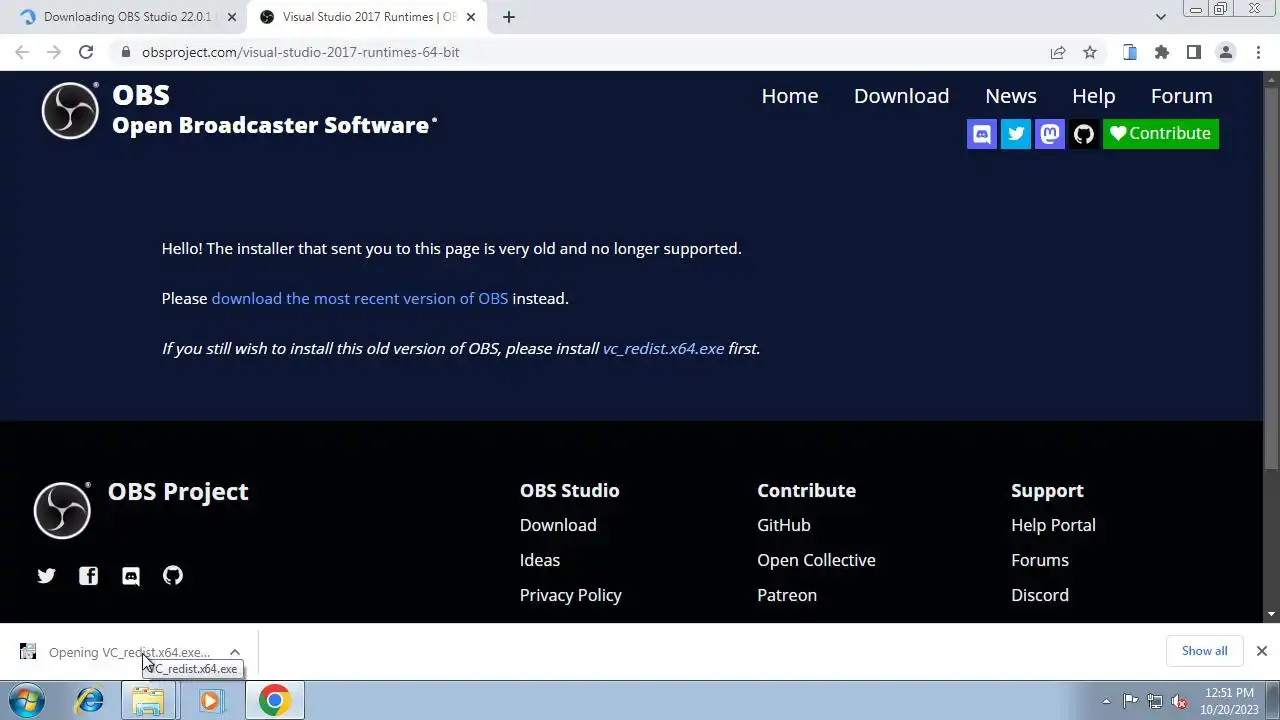Screen dimensions: 1280x720
Task: Open File Explorer from taskbar
Action: (148, 701)
